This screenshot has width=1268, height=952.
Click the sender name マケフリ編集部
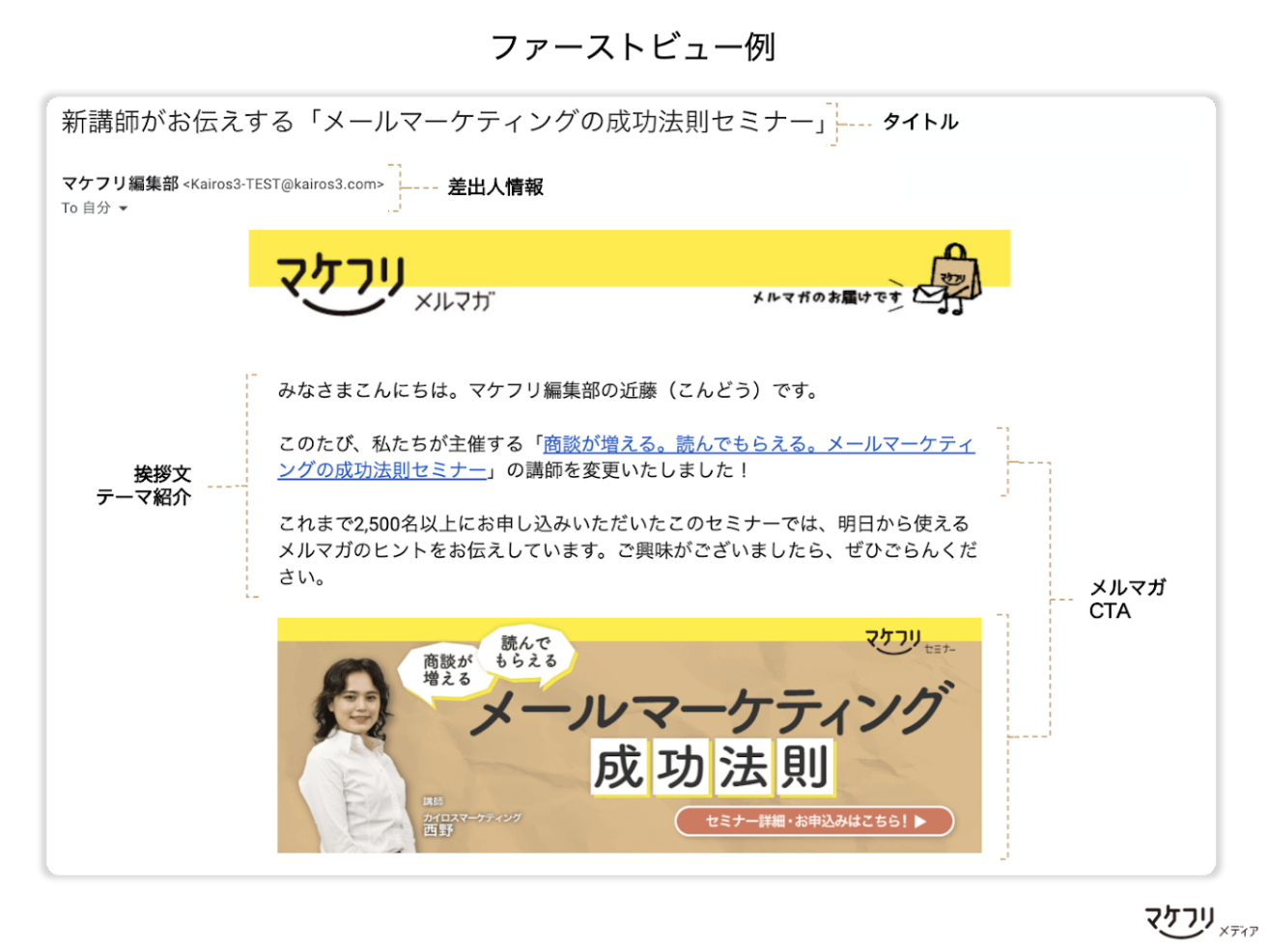120,183
